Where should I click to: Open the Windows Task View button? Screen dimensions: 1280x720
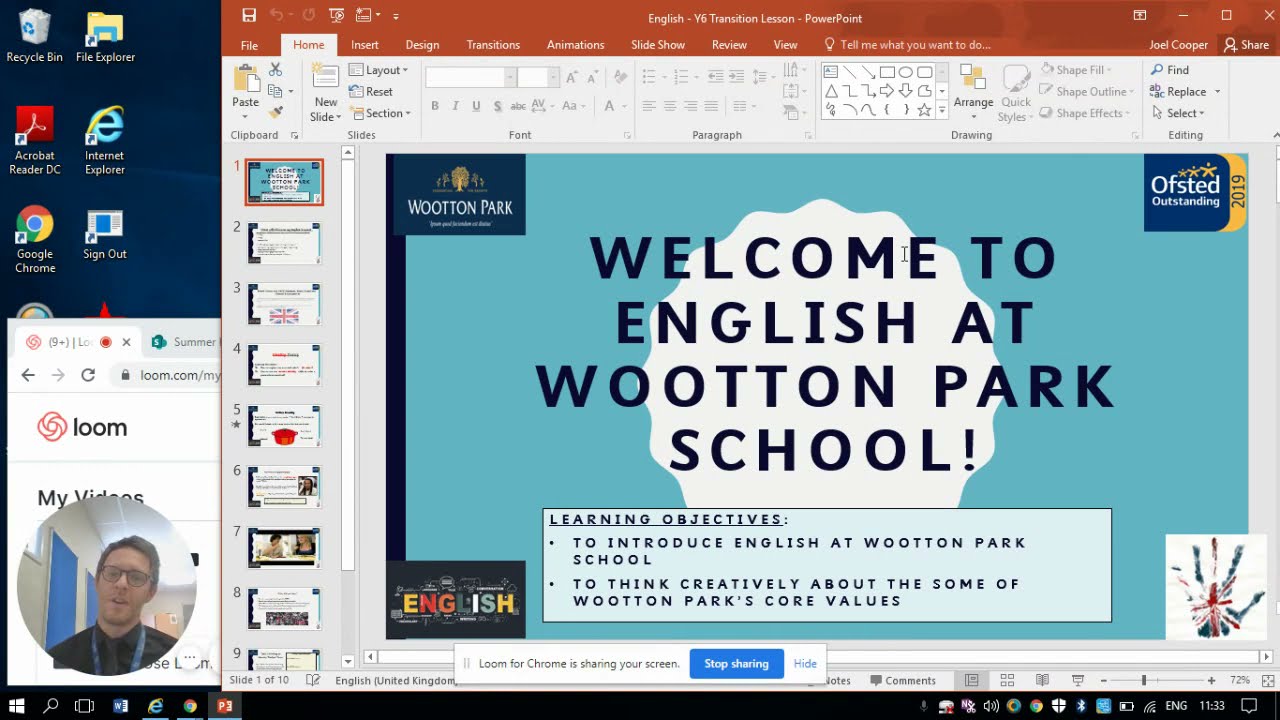(85, 706)
